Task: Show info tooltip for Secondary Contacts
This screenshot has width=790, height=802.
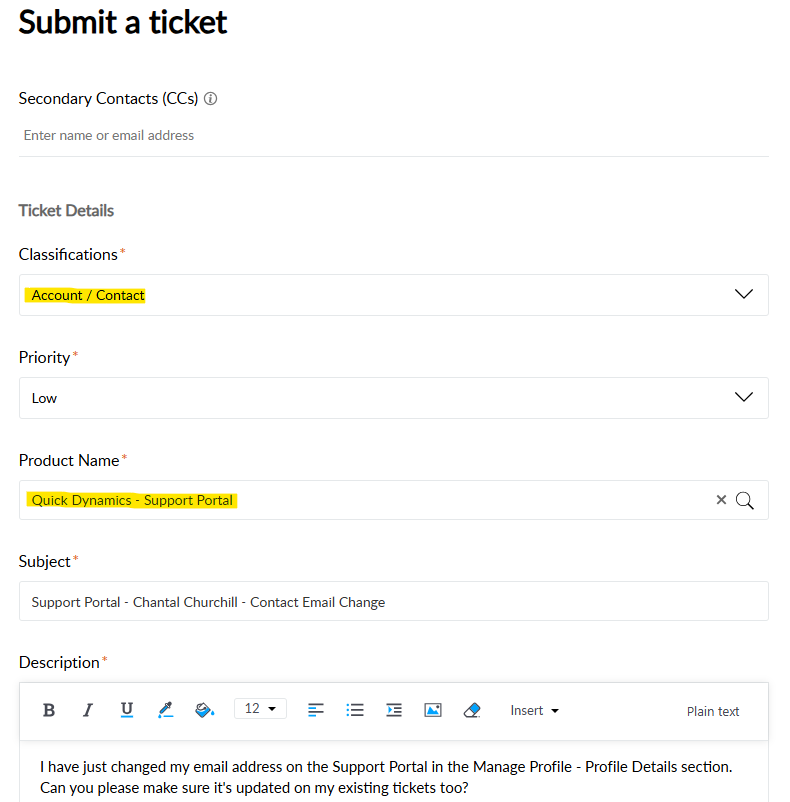Action: pyautogui.click(x=211, y=99)
